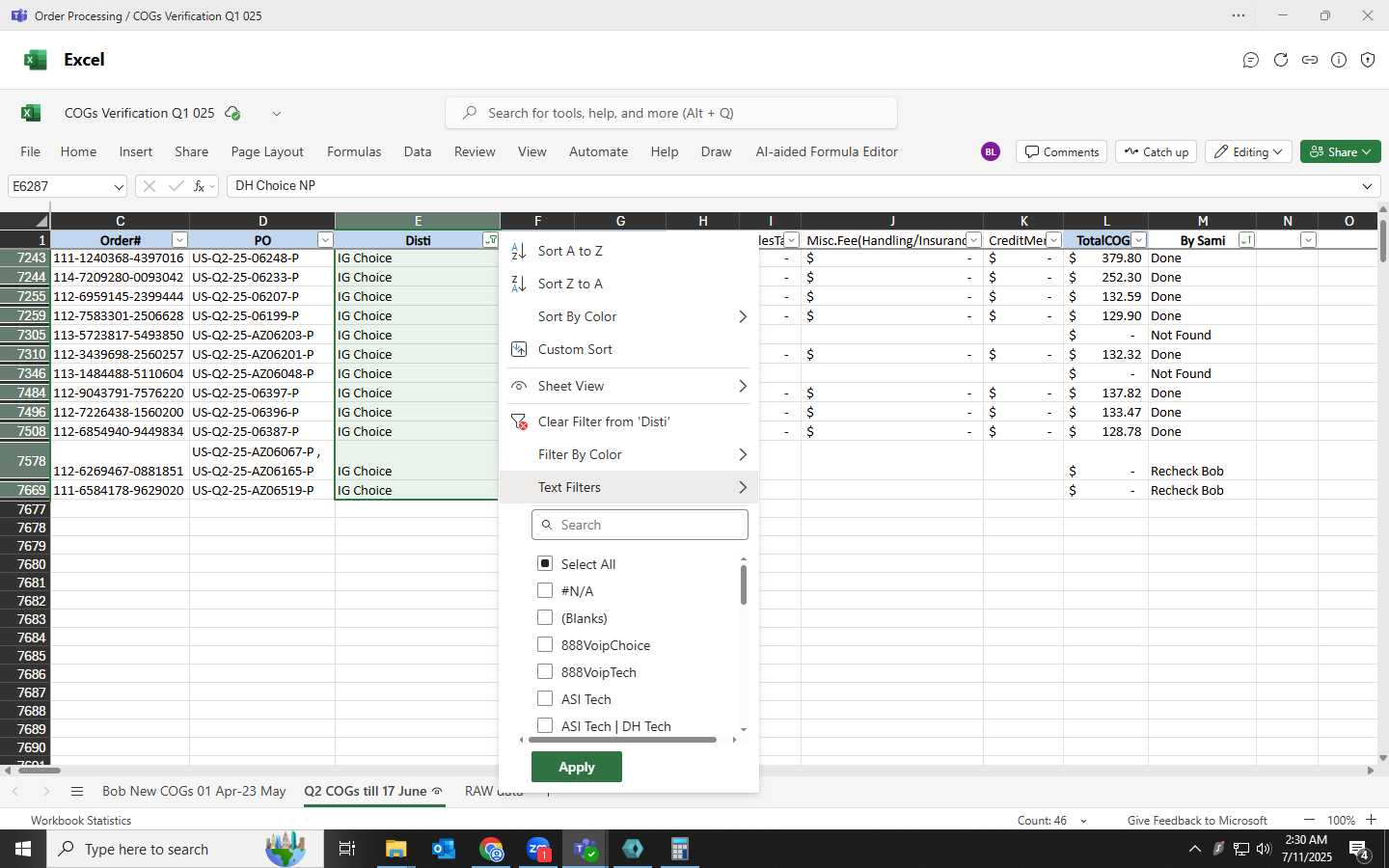Copy link with the chain icon
Image resolution: width=1389 pixels, height=868 pixels.
point(1310,60)
